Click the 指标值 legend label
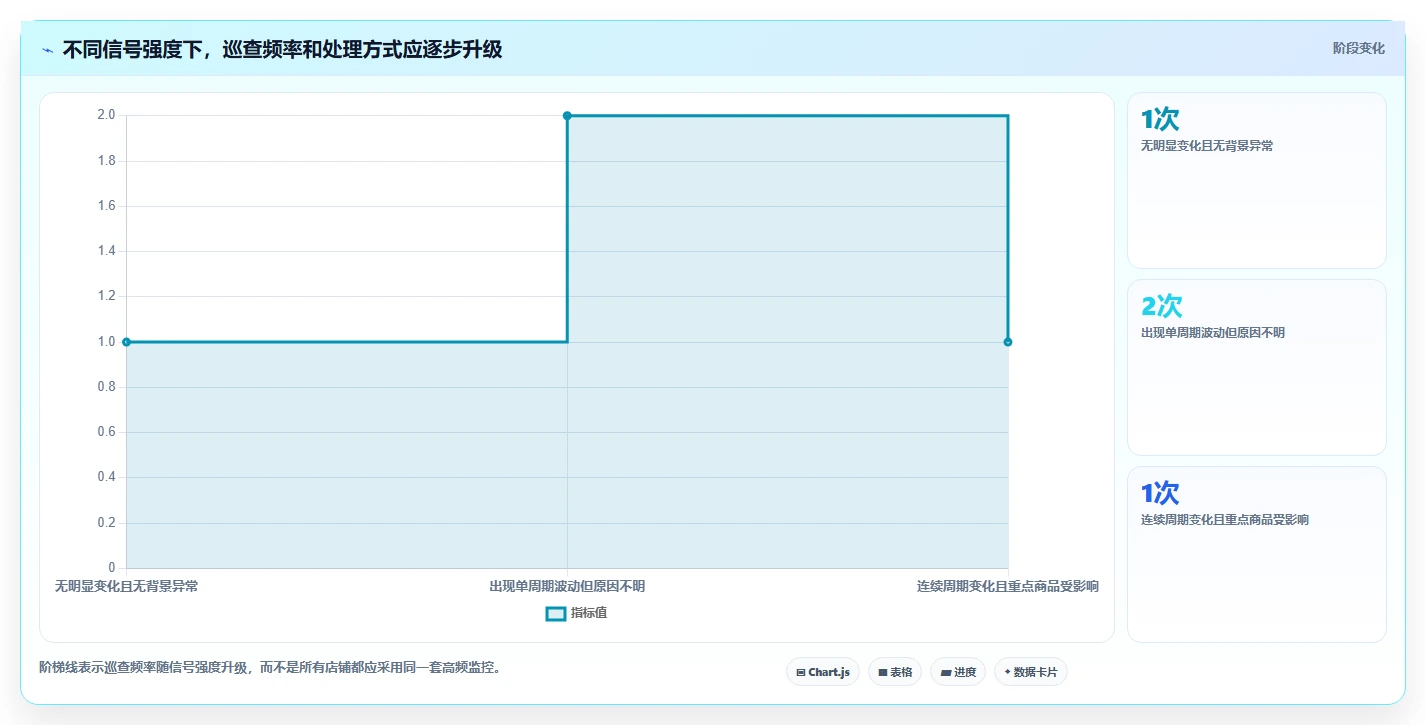The width and height of the screenshot is (1426, 725). (589, 613)
